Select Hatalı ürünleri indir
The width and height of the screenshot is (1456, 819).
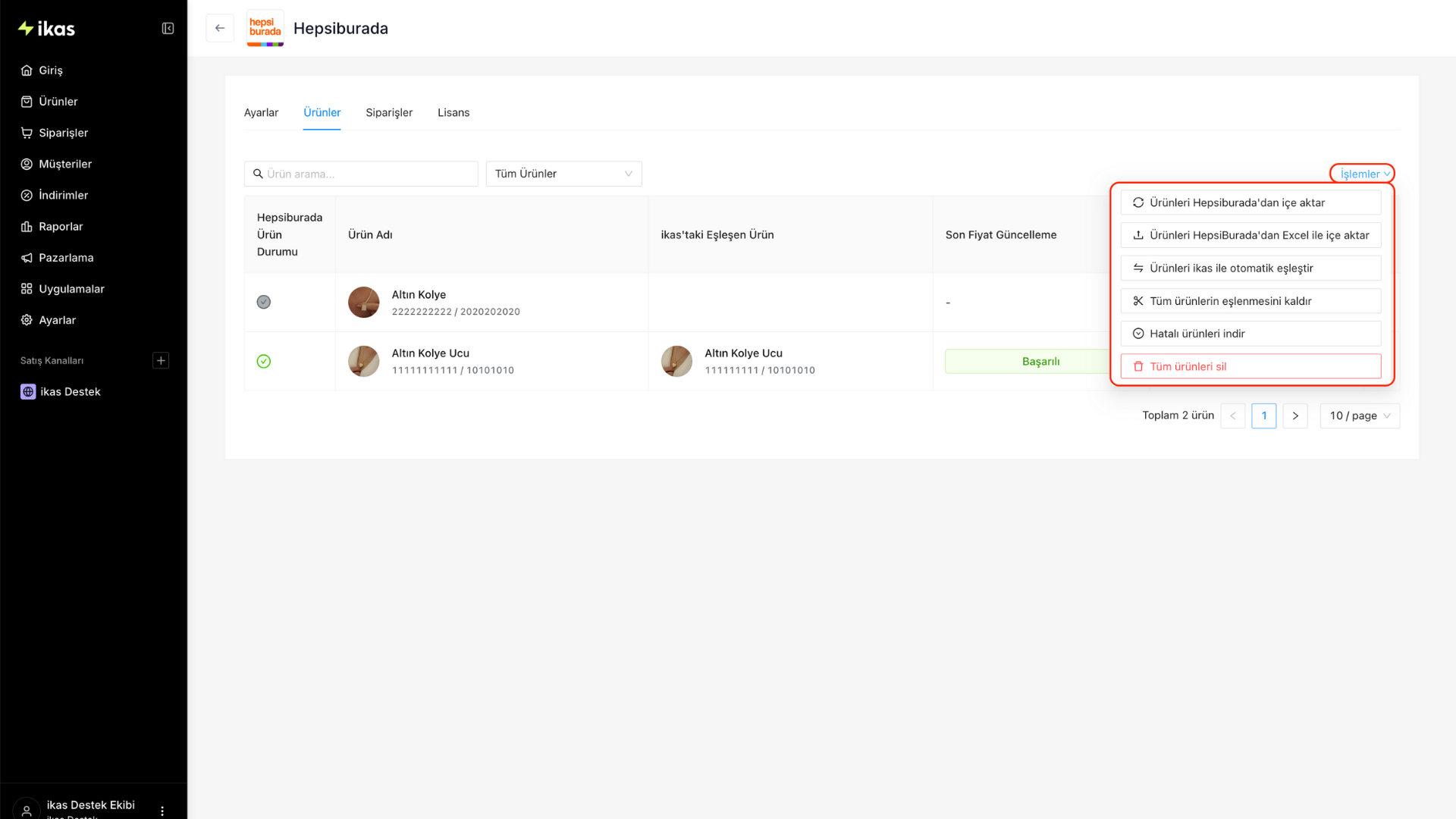pyautogui.click(x=1250, y=334)
